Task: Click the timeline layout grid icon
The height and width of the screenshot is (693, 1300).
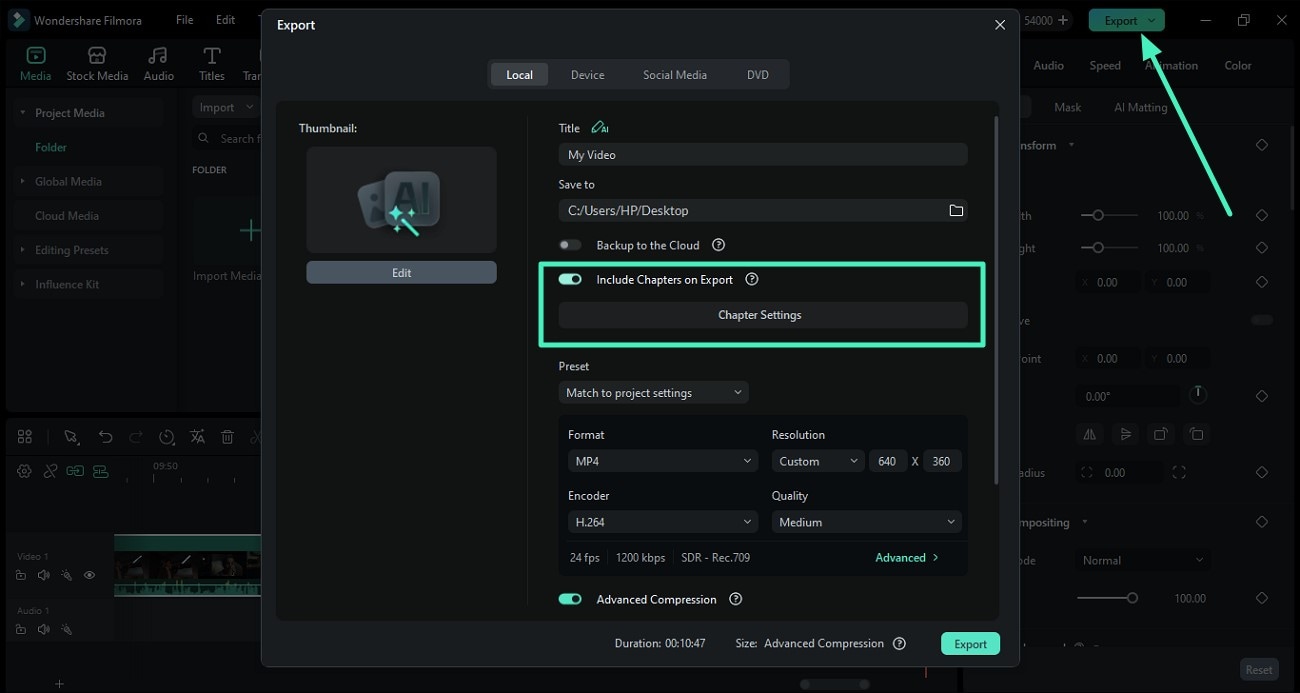Action: (25, 437)
